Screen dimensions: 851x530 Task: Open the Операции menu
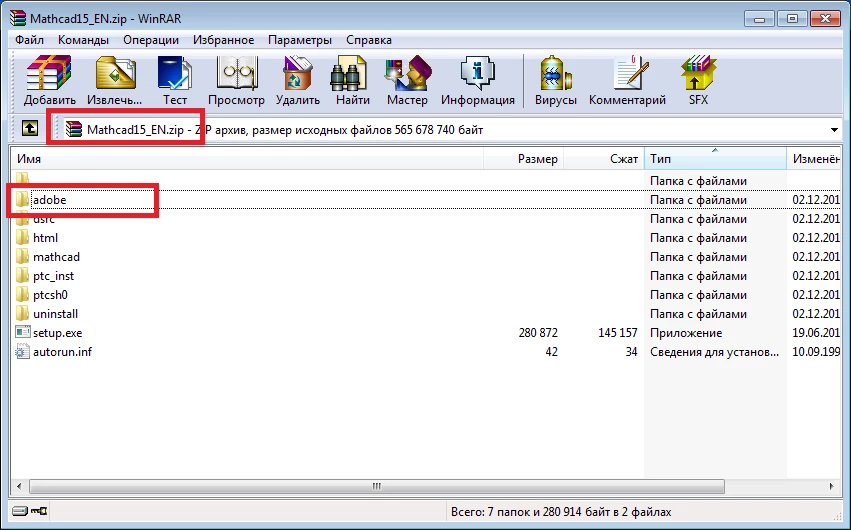(151, 40)
